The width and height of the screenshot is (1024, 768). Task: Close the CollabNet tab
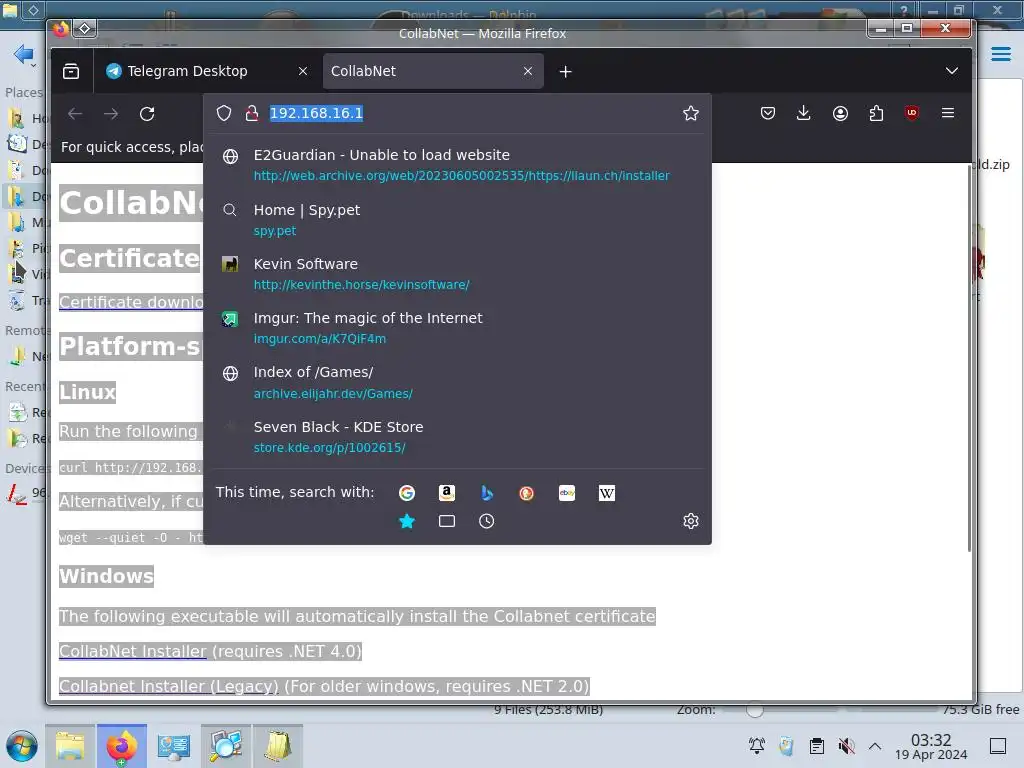pyautogui.click(x=528, y=71)
